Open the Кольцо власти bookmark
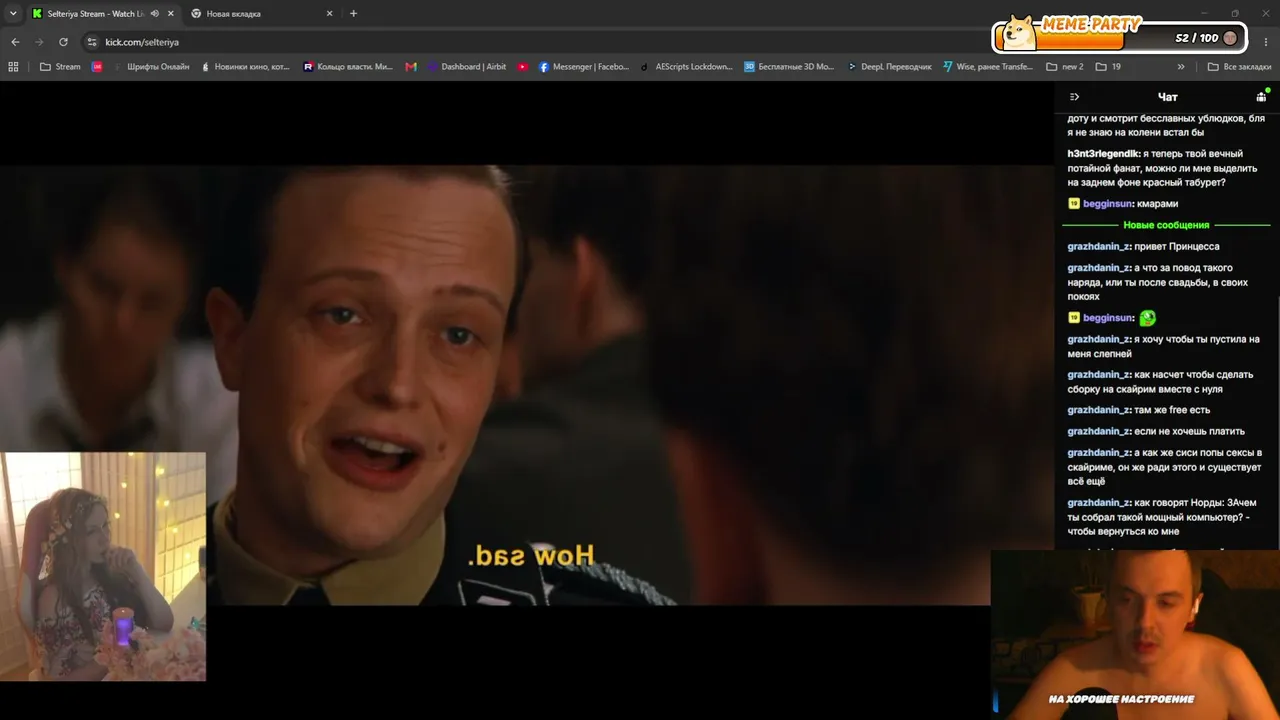The height and width of the screenshot is (720, 1280). 348,67
